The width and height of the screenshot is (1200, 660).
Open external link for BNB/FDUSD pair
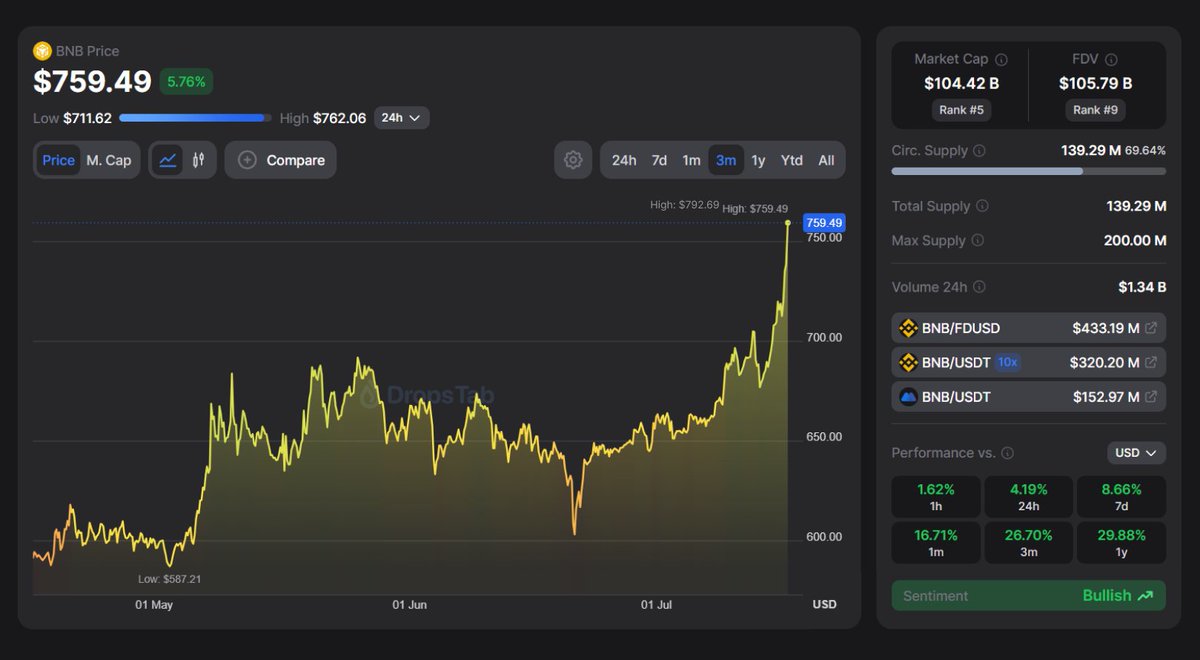(x=1151, y=328)
